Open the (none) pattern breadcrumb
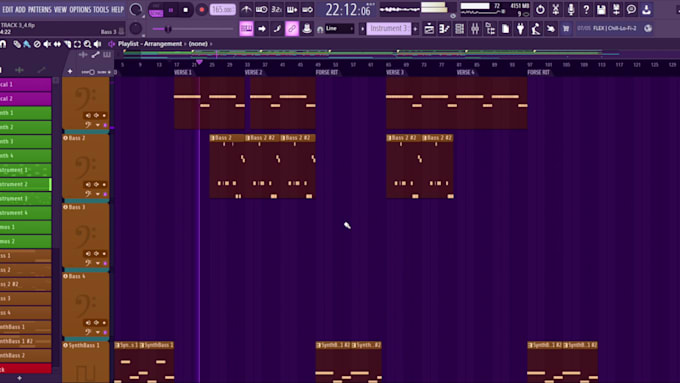Screen dimensions: 680x383 pos(198,44)
